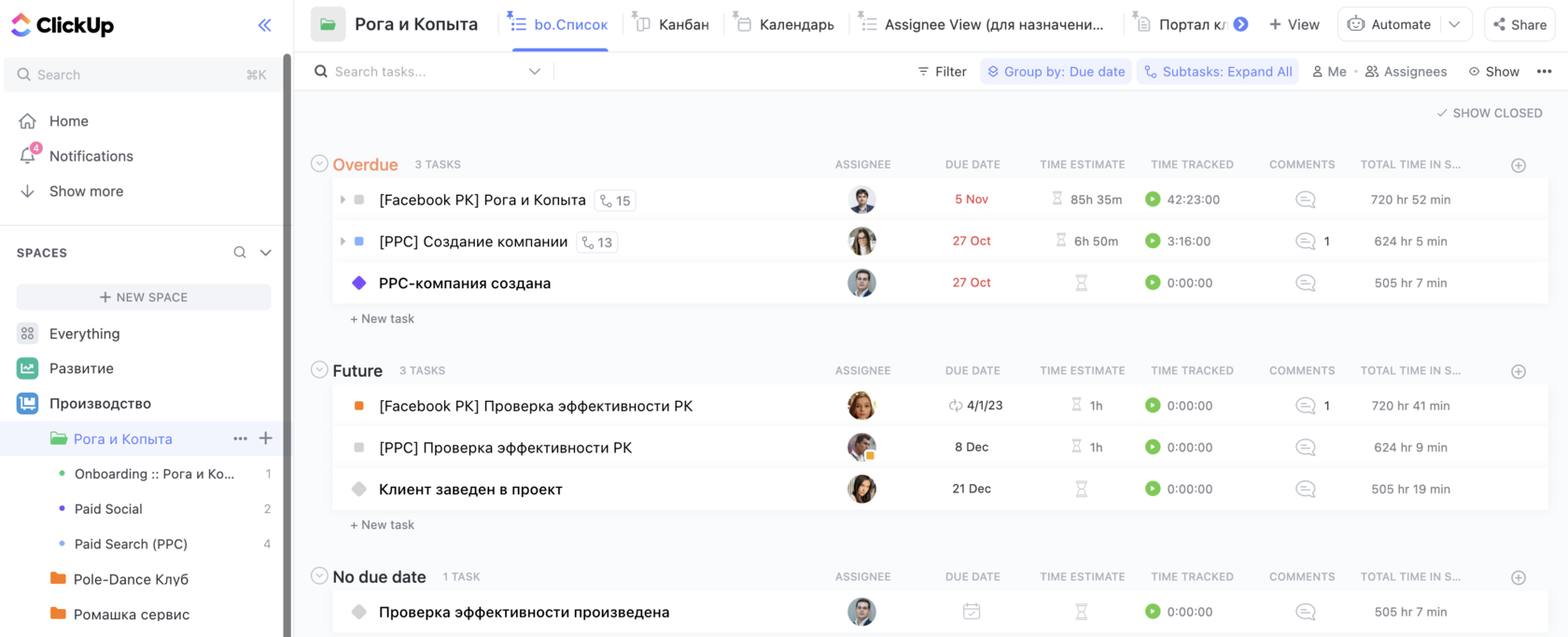Screen dimensions: 1568x637
Task: Click add column plus in Future group
Action: coord(1519,371)
